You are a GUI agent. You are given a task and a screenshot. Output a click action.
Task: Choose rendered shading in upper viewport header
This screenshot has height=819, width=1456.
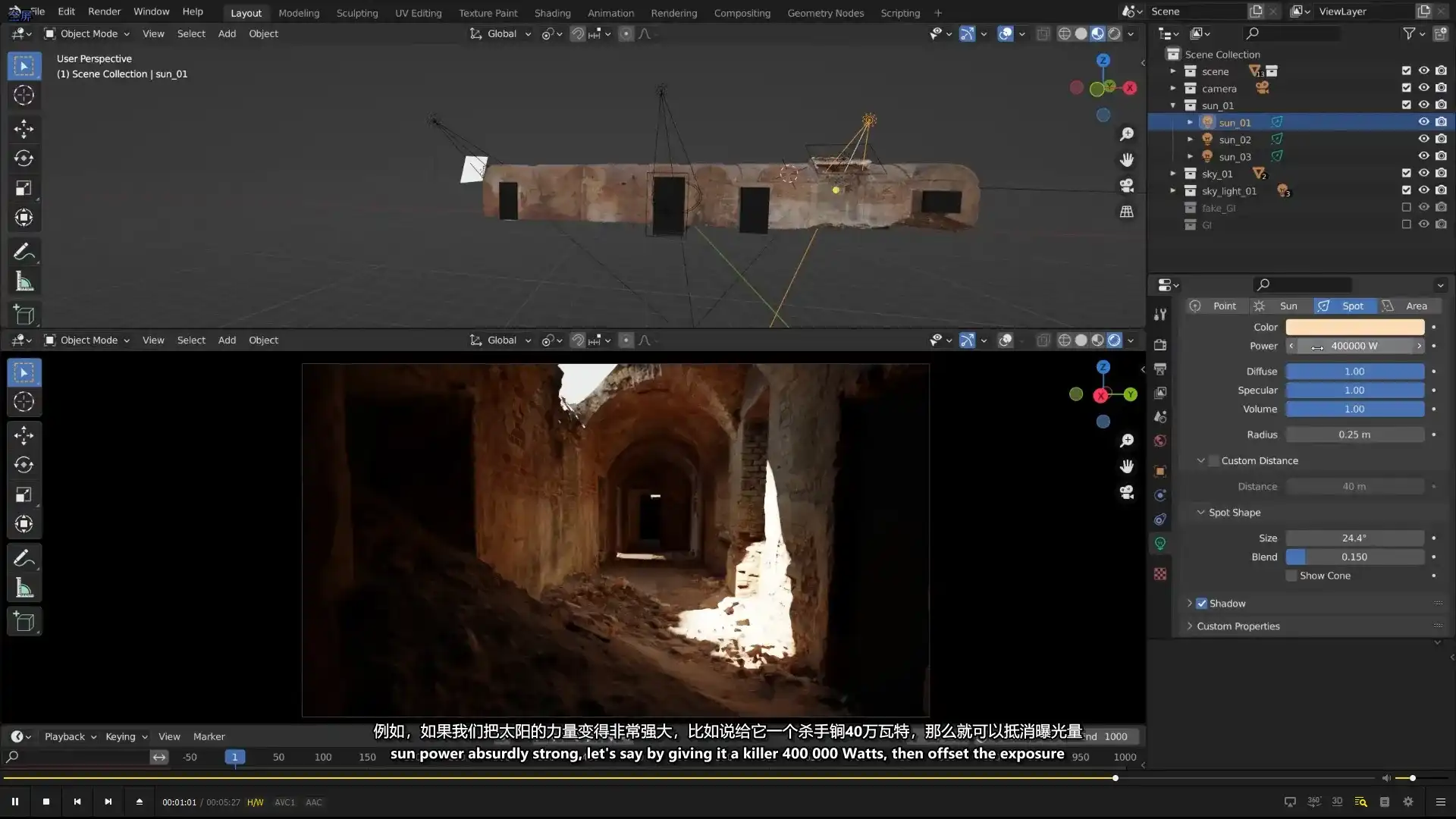coord(1114,33)
